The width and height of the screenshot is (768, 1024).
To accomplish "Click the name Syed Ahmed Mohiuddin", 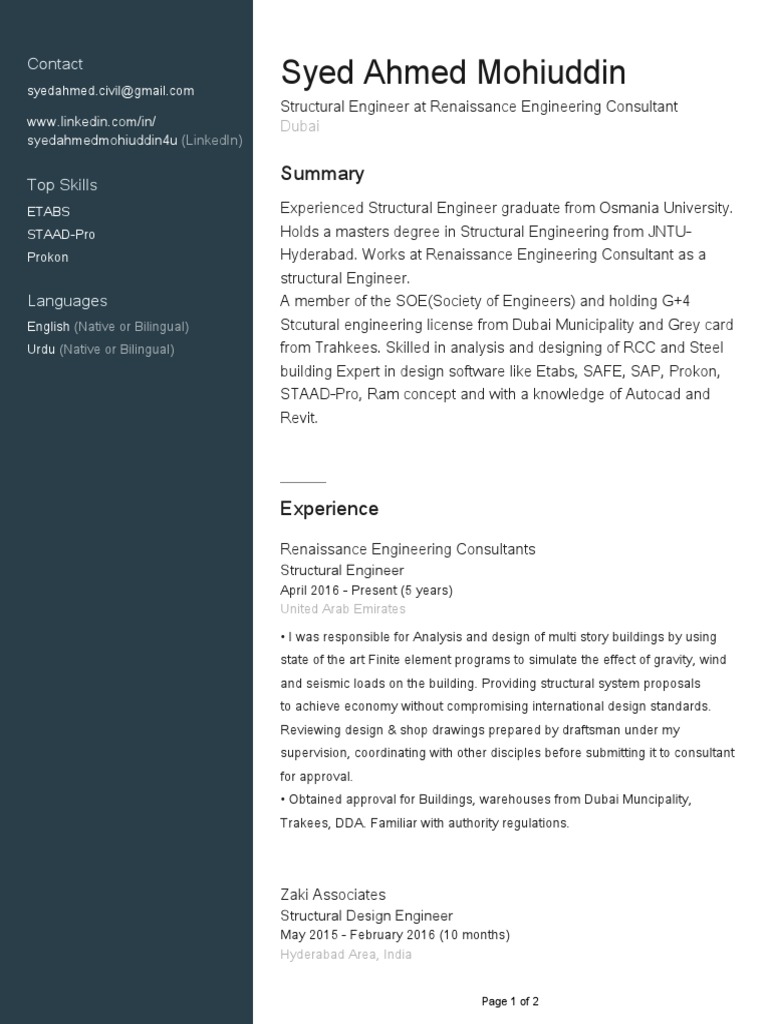I will (x=453, y=72).
